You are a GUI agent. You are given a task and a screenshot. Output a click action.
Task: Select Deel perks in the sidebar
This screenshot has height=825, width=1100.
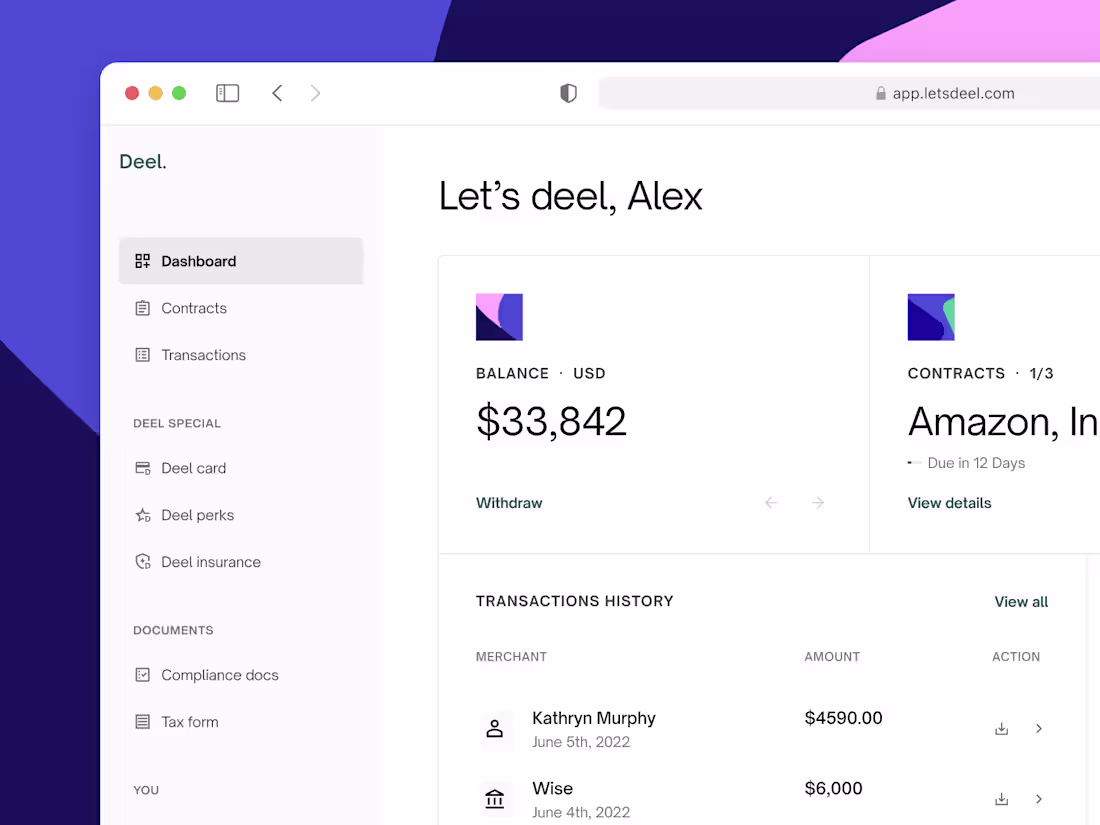pos(196,515)
